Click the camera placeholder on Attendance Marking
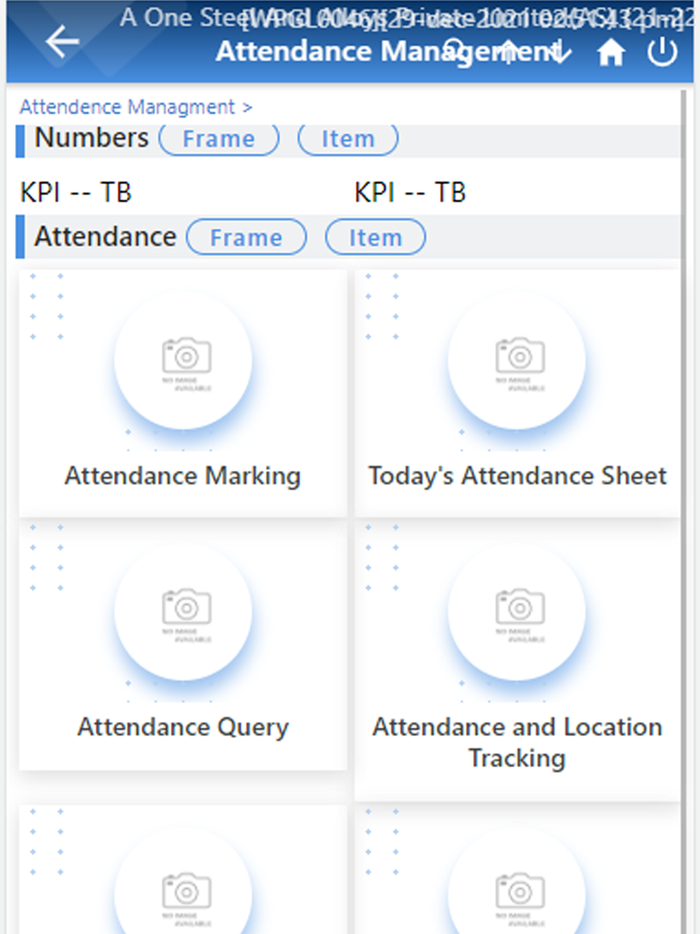Screen dimensions: 700x934 [x=183, y=358]
